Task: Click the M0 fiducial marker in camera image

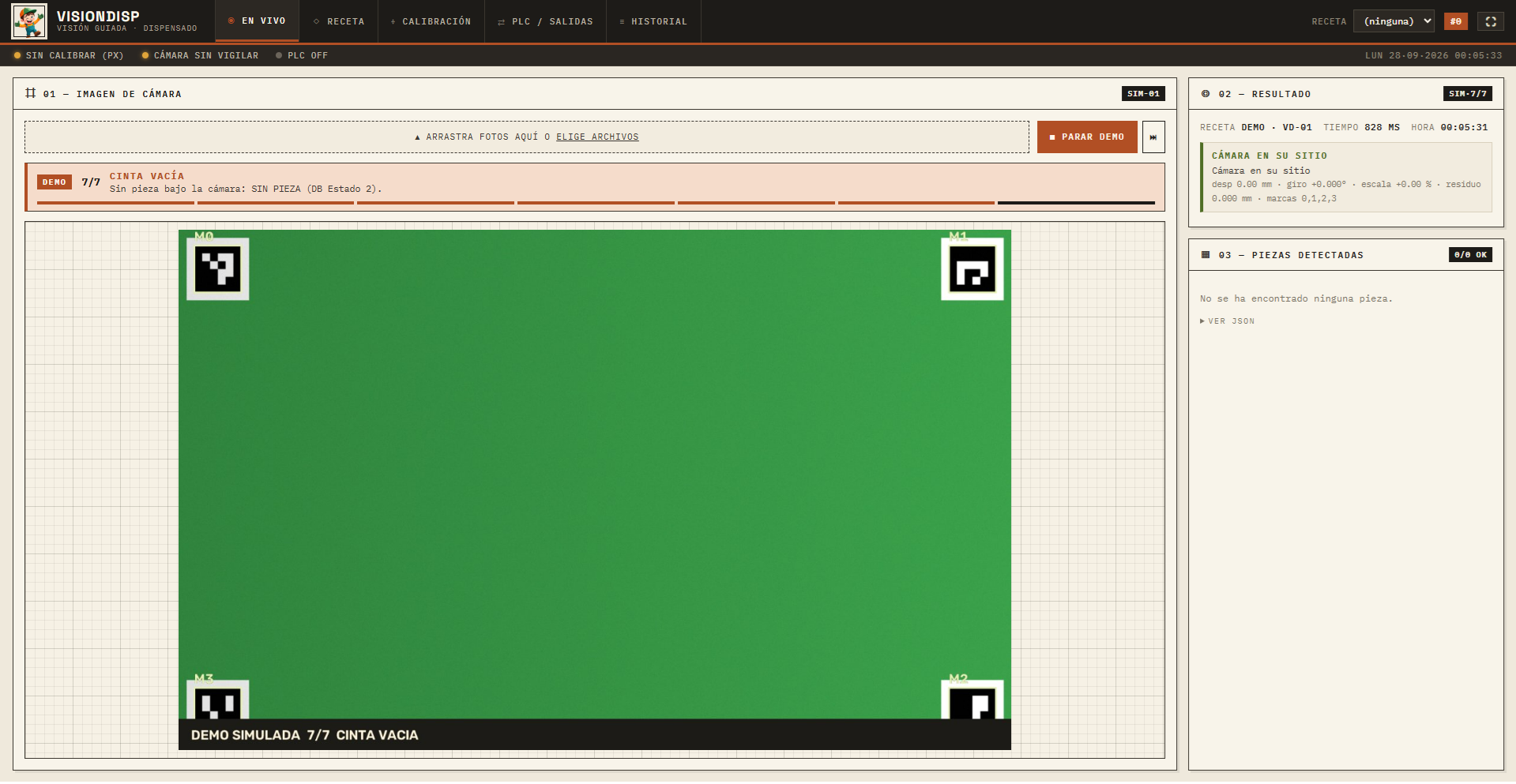Action: tap(218, 269)
